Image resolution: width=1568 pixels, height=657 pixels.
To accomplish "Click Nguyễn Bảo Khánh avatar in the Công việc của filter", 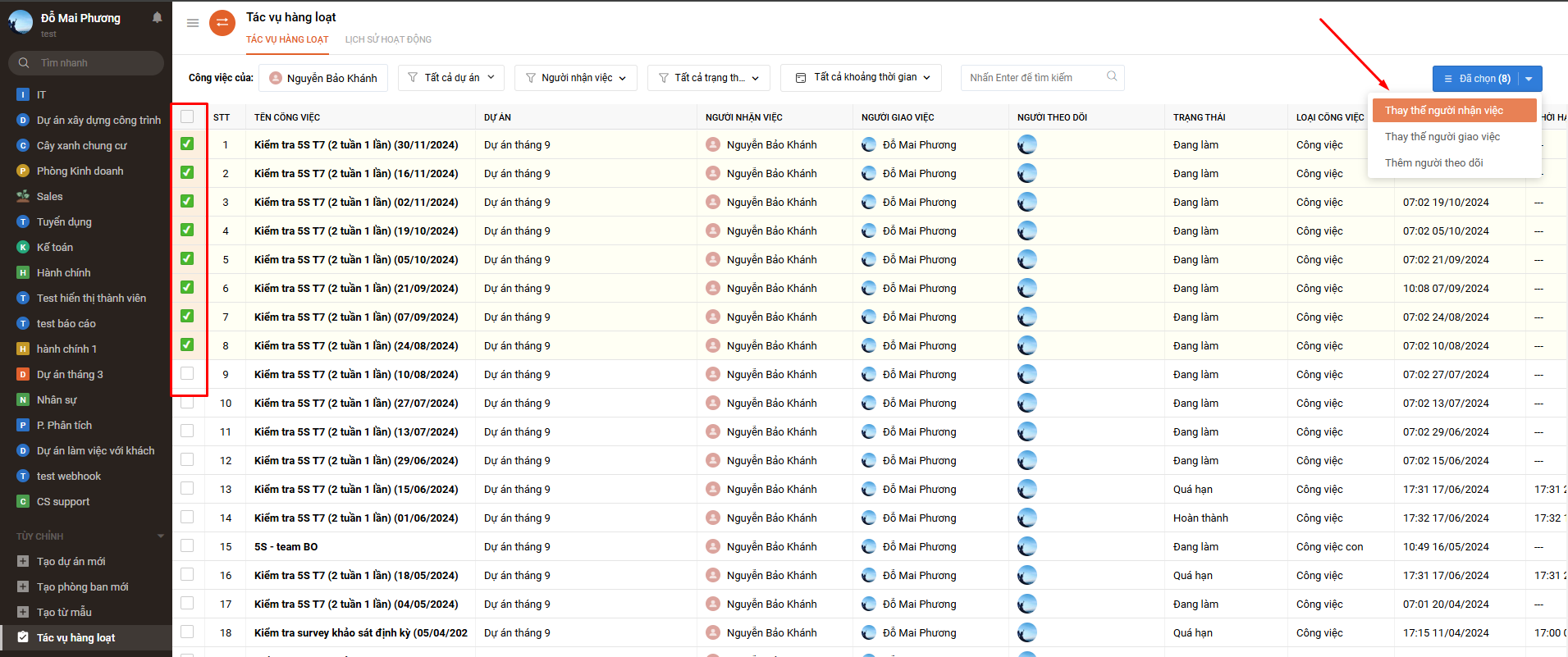I will coord(276,78).
